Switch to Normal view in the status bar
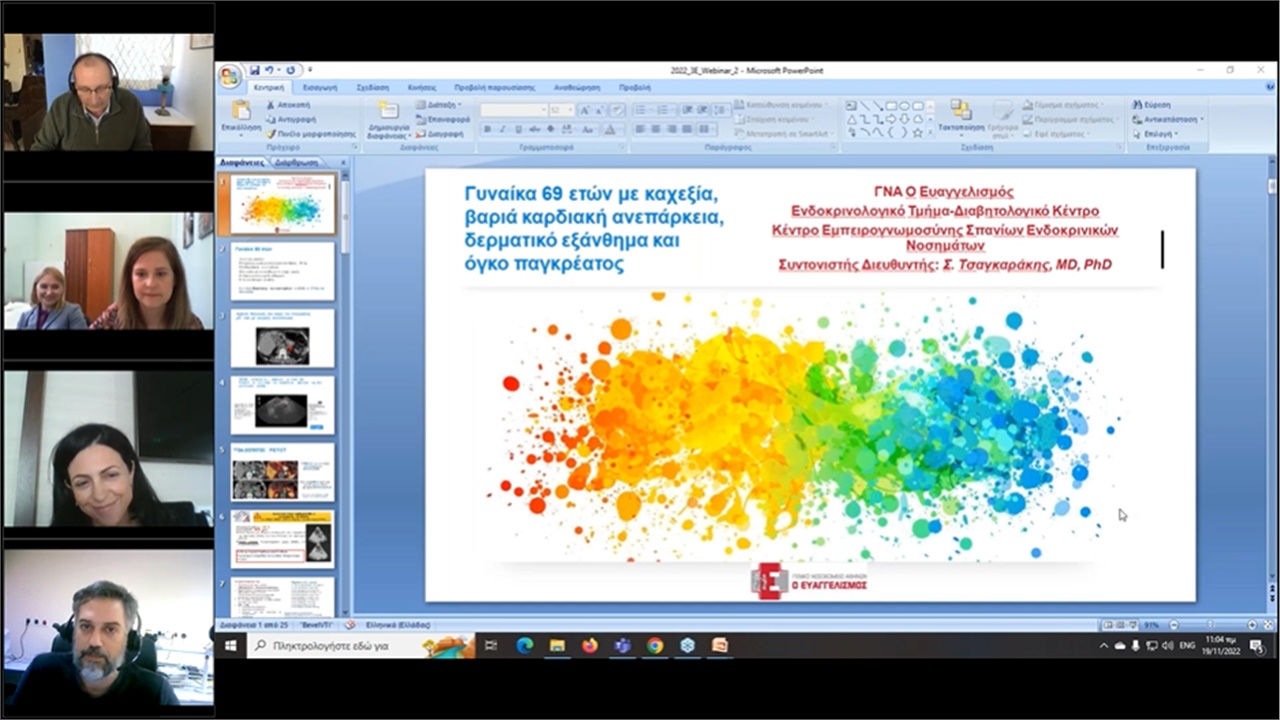The image size is (1280, 720). tap(1109, 623)
